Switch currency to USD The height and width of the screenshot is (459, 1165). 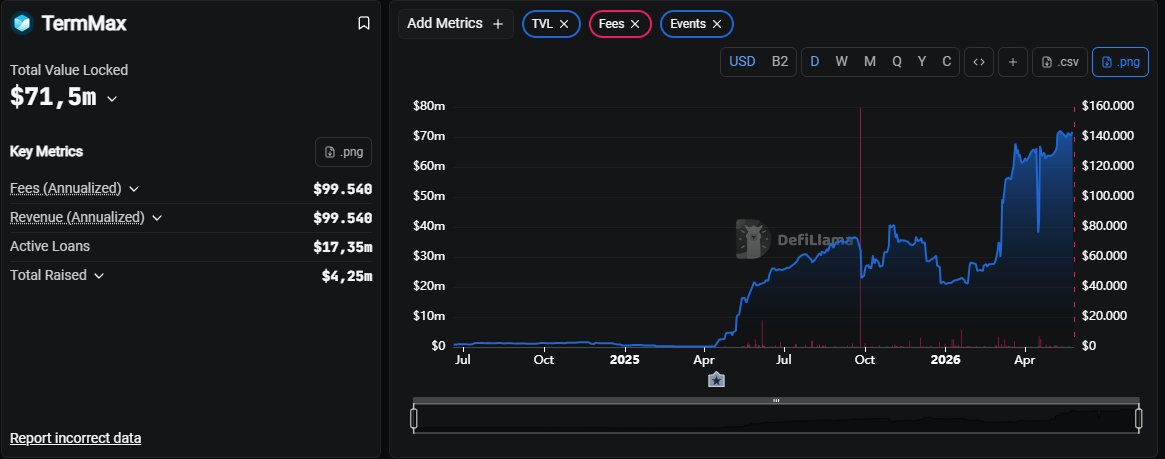741,62
